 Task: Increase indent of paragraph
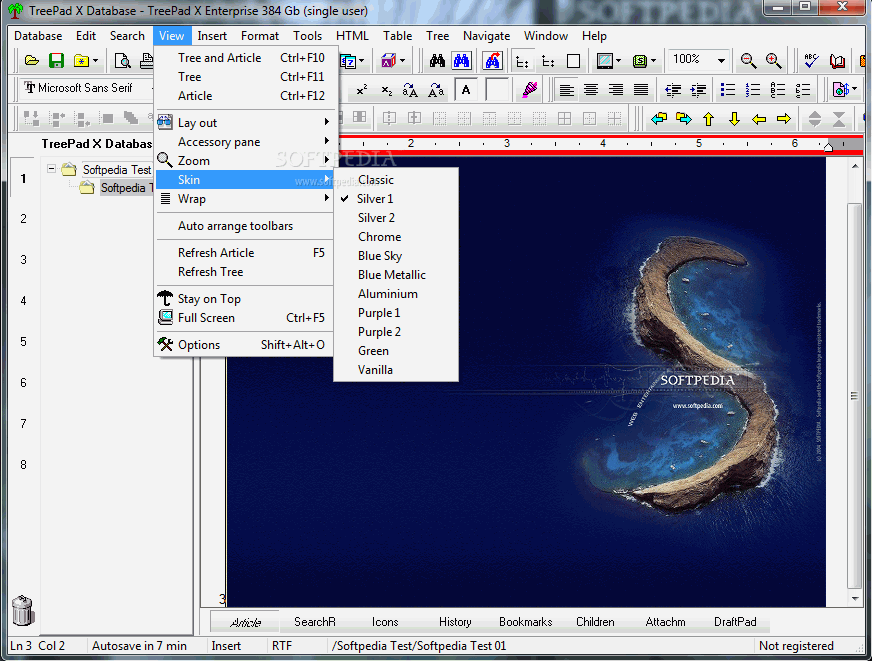(x=698, y=90)
